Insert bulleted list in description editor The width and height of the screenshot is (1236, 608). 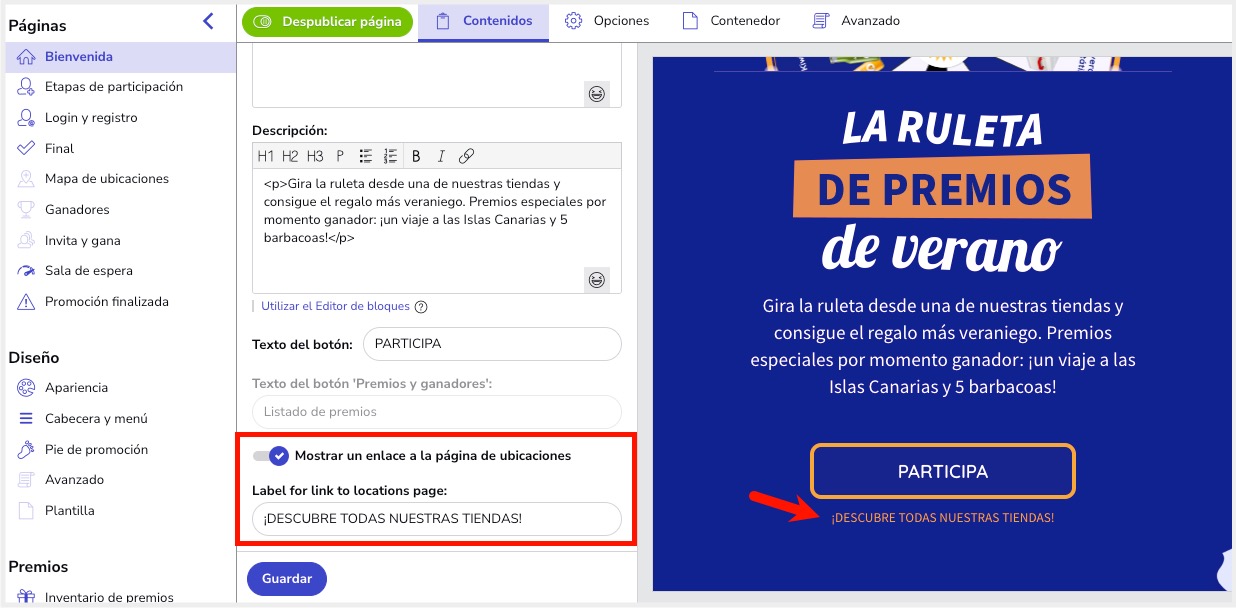366,156
